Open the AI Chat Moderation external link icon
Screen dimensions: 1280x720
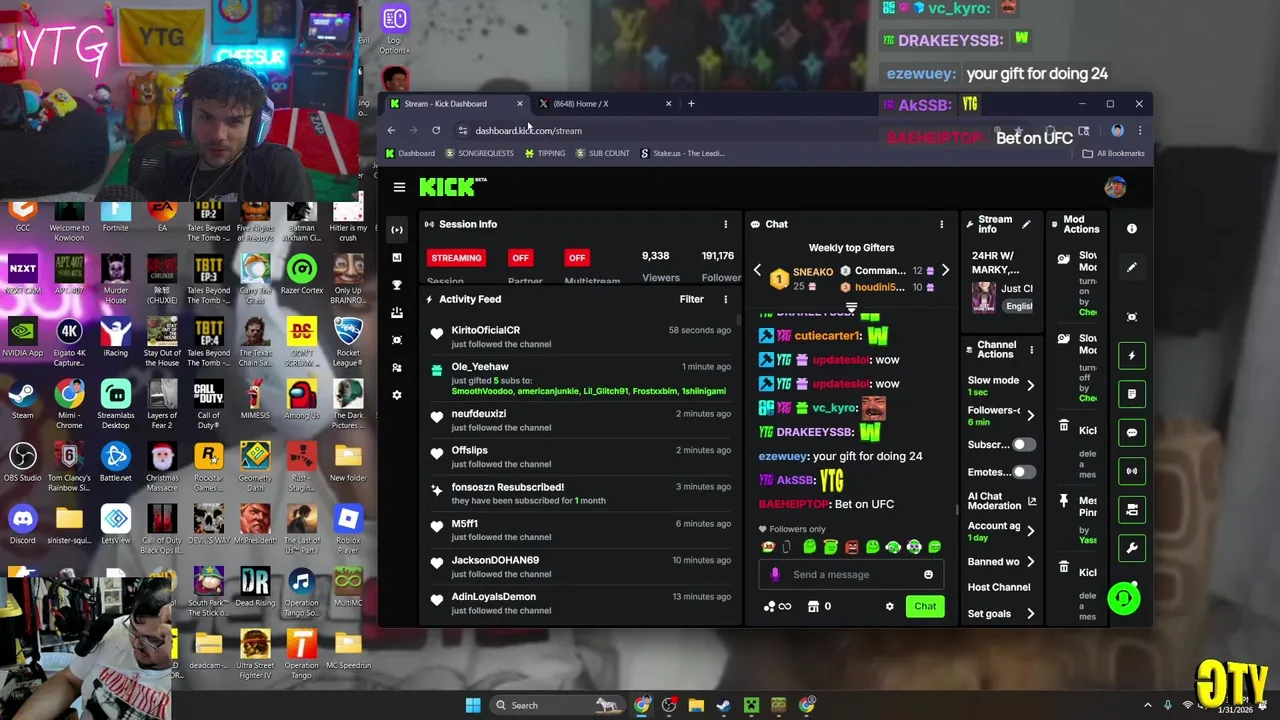pyautogui.click(x=1032, y=501)
